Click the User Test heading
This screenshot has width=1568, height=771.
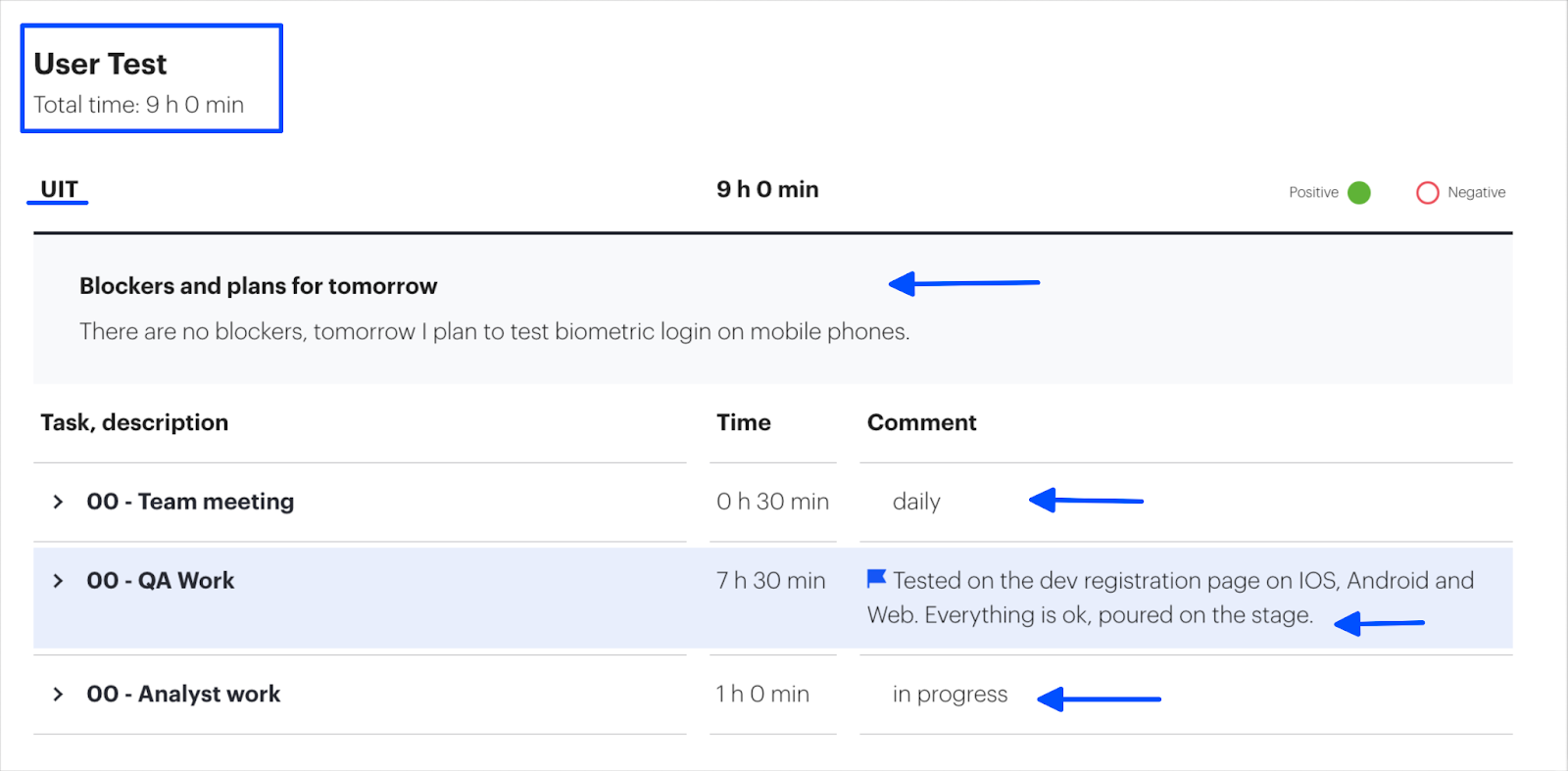pyautogui.click(x=100, y=64)
